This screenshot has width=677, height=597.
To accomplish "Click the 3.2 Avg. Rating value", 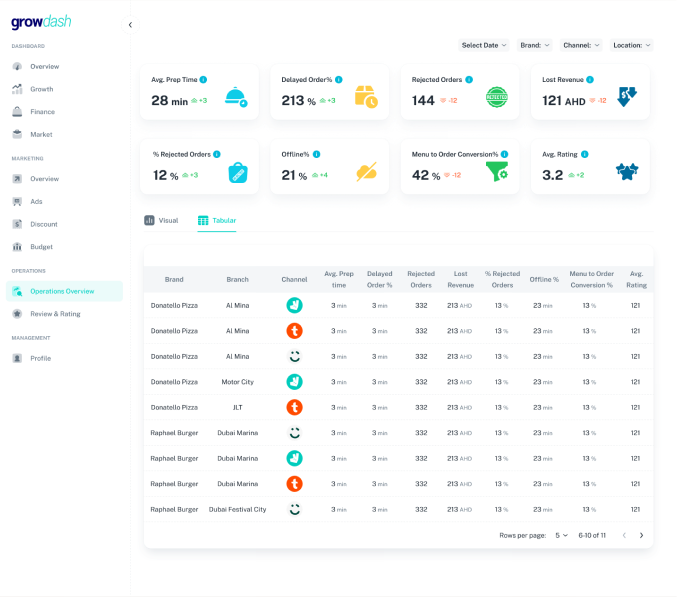I will pyautogui.click(x=553, y=175).
